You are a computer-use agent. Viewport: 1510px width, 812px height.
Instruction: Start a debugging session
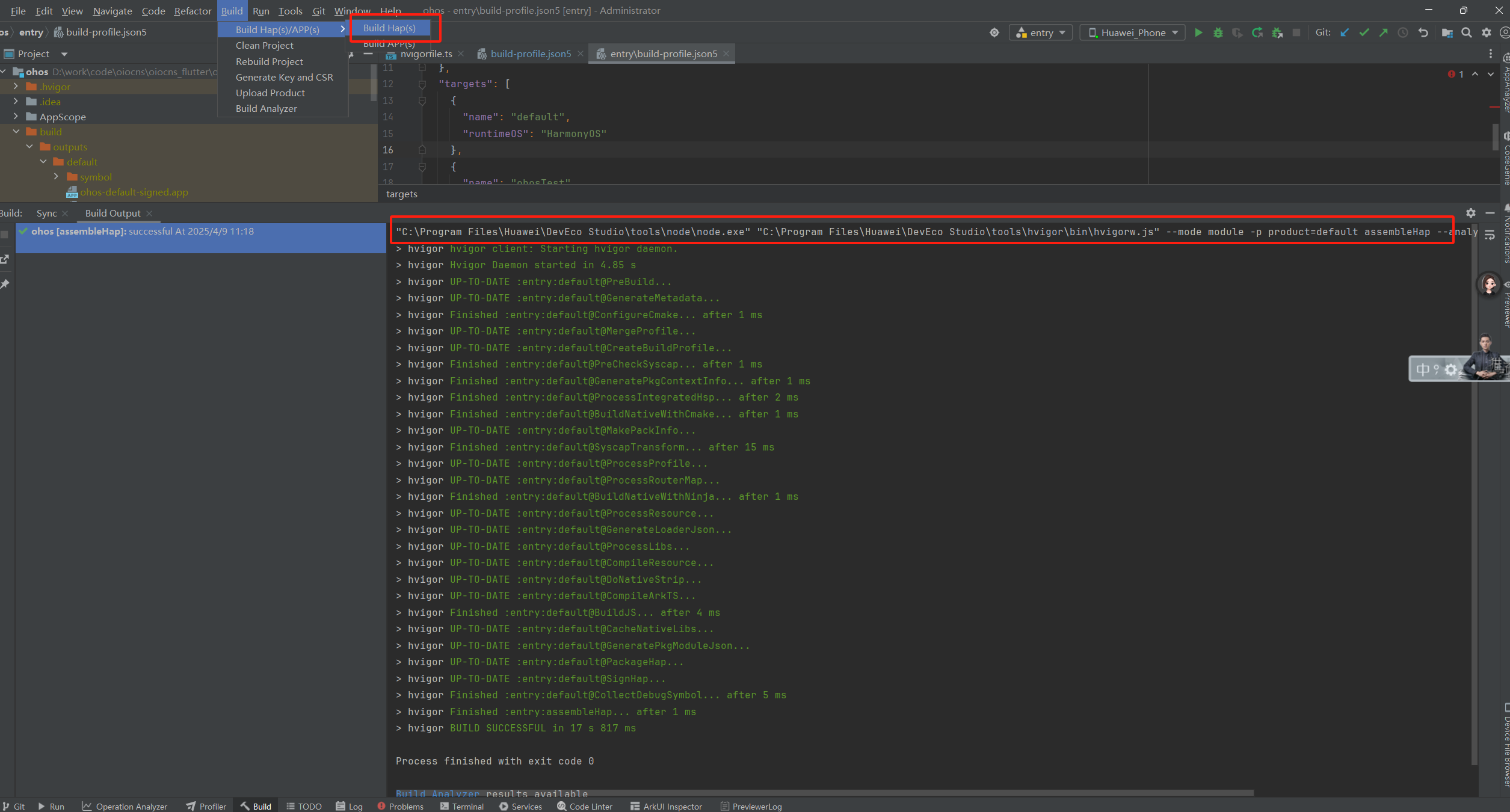click(1218, 32)
